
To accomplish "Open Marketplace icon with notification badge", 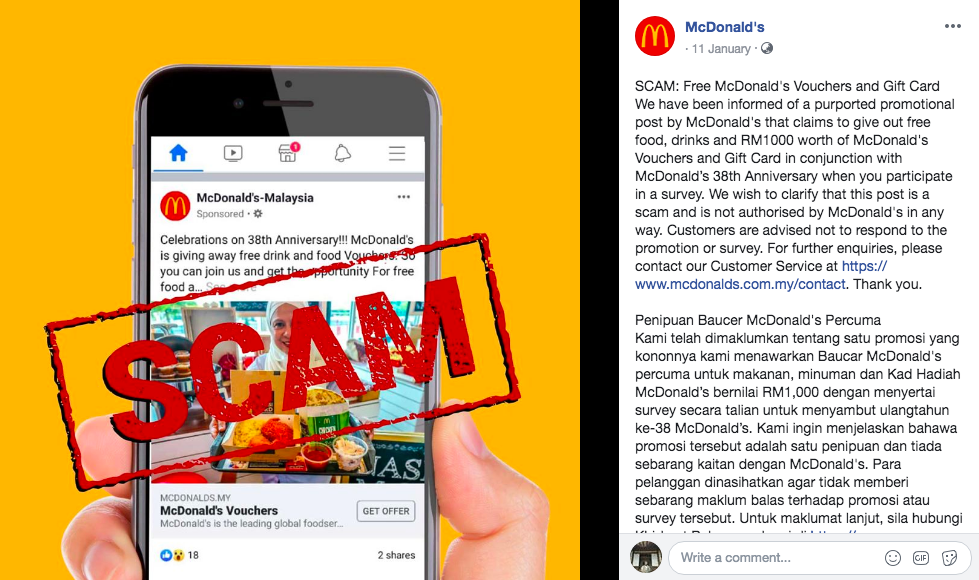I will tap(288, 152).
